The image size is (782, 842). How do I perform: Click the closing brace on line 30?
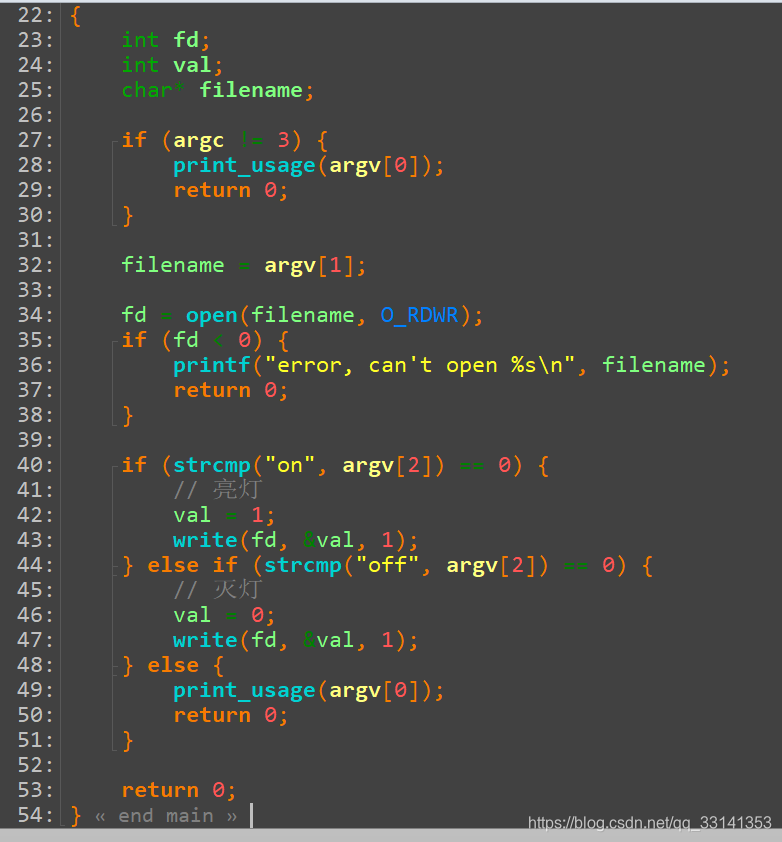[127, 216]
